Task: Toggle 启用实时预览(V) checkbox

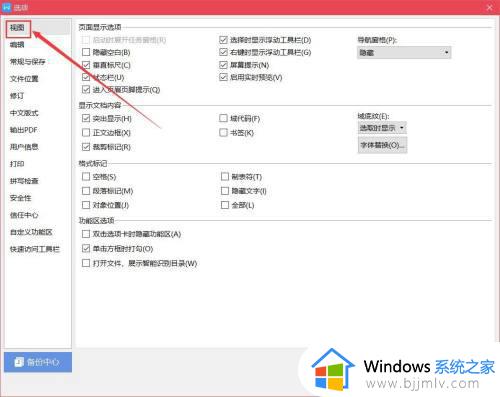Action: pos(223,77)
